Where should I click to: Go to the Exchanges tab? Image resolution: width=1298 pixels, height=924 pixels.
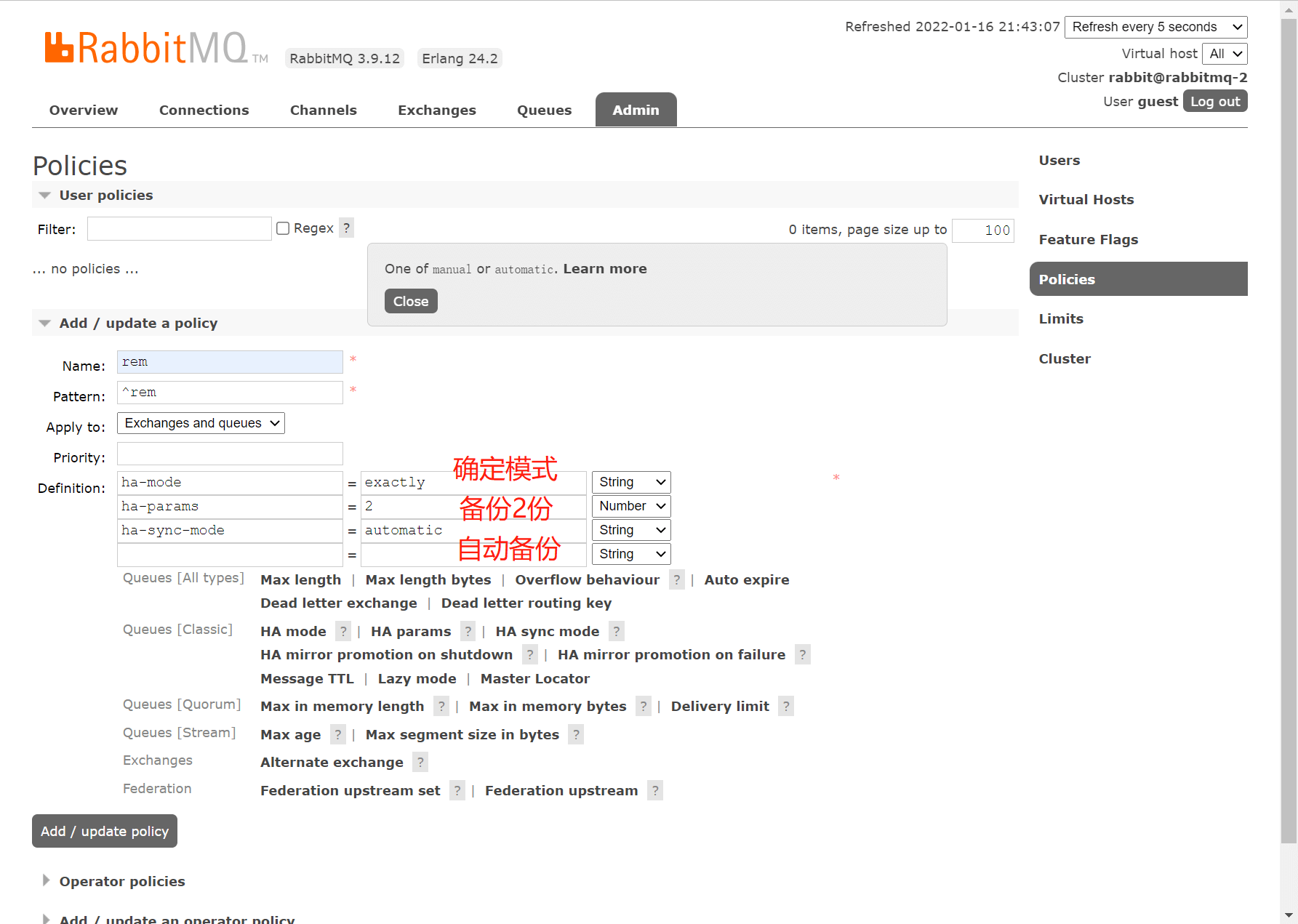[x=437, y=110]
